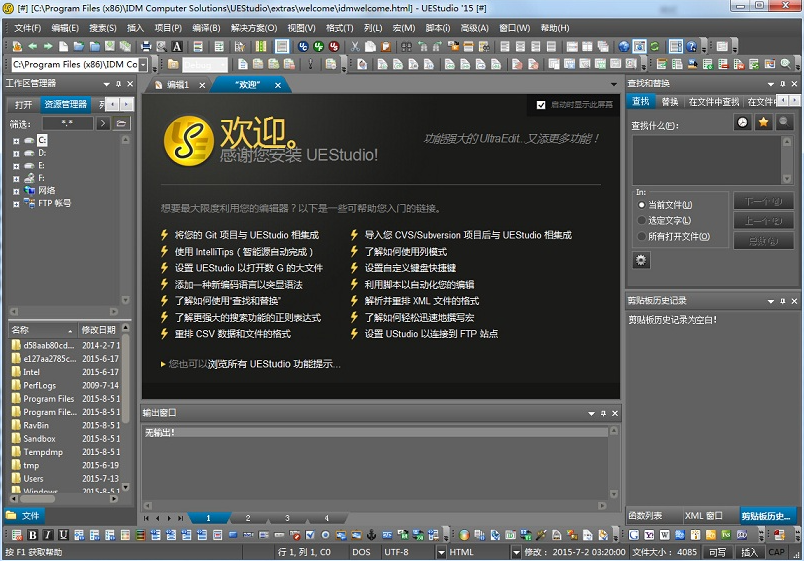Viewport: 804px width, 561px height.
Task: Click the 查找什么 search text field
Action: click(712, 158)
